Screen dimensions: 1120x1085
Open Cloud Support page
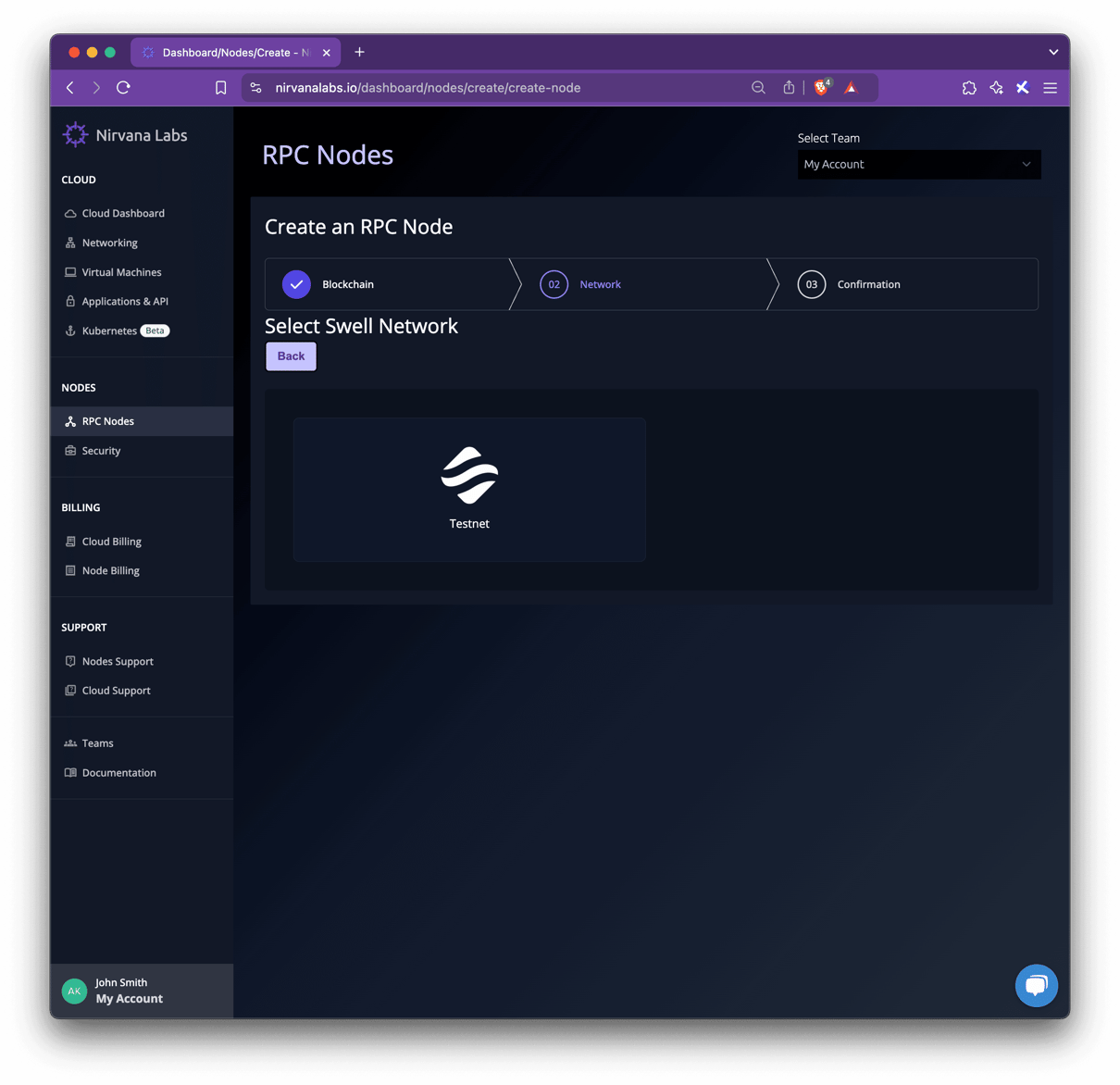tap(116, 691)
